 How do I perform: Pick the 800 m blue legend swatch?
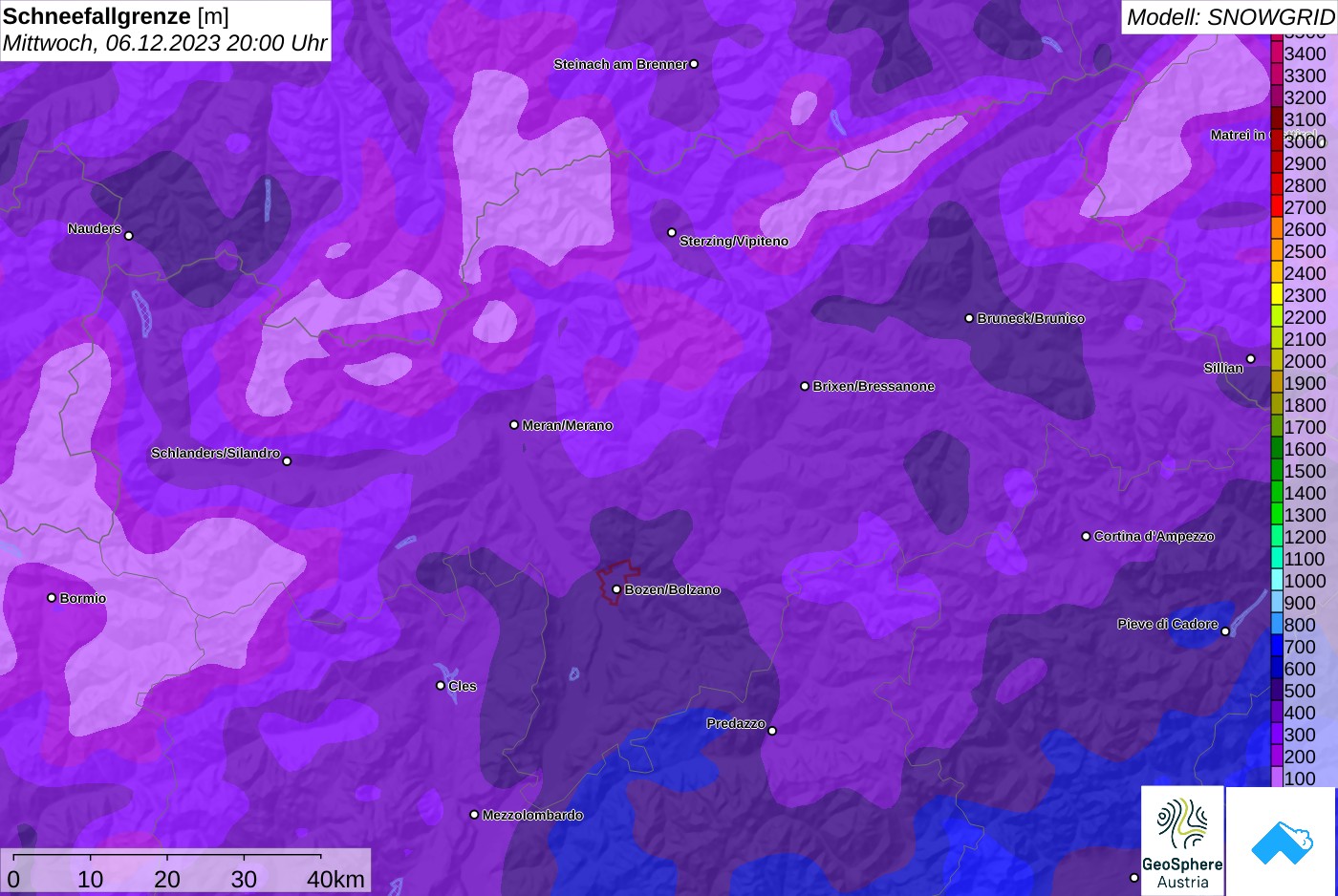1277,625
